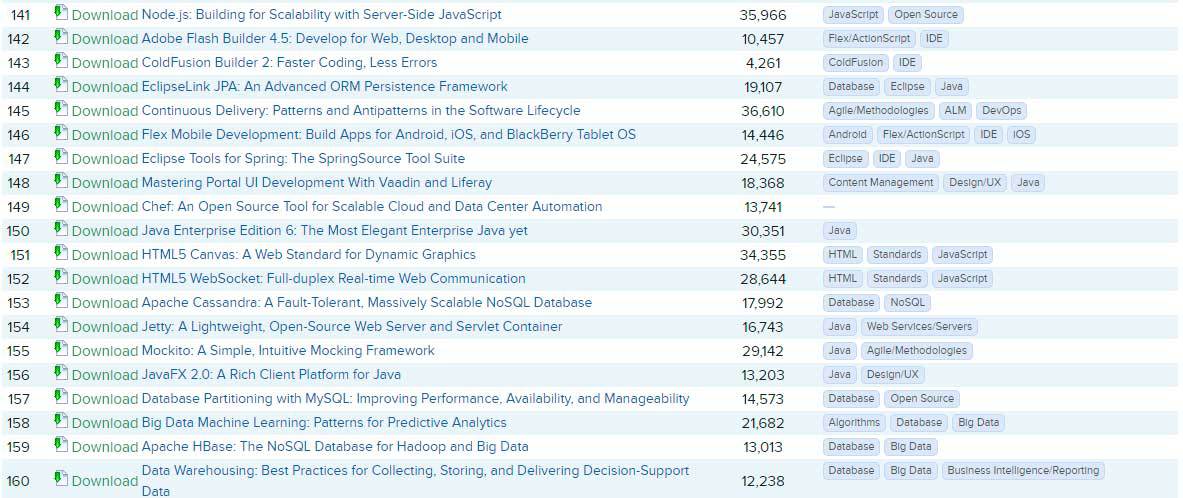Select Download link for Flex Mobile Development
Screen dimensions: 1183x498
click(x=104, y=135)
